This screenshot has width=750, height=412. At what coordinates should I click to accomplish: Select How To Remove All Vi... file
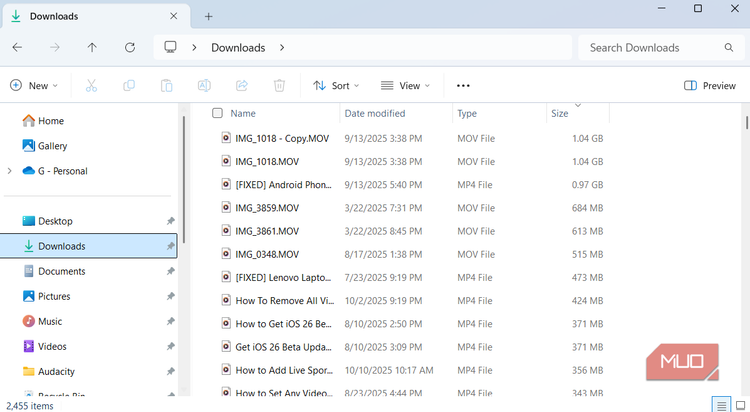tap(285, 301)
